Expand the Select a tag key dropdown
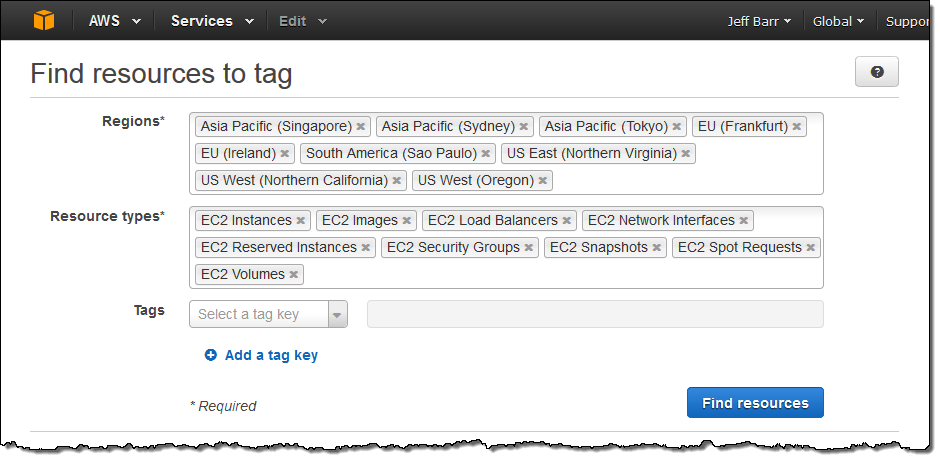The width and height of the screenshot is (940, 460). [x=337, y=314]
